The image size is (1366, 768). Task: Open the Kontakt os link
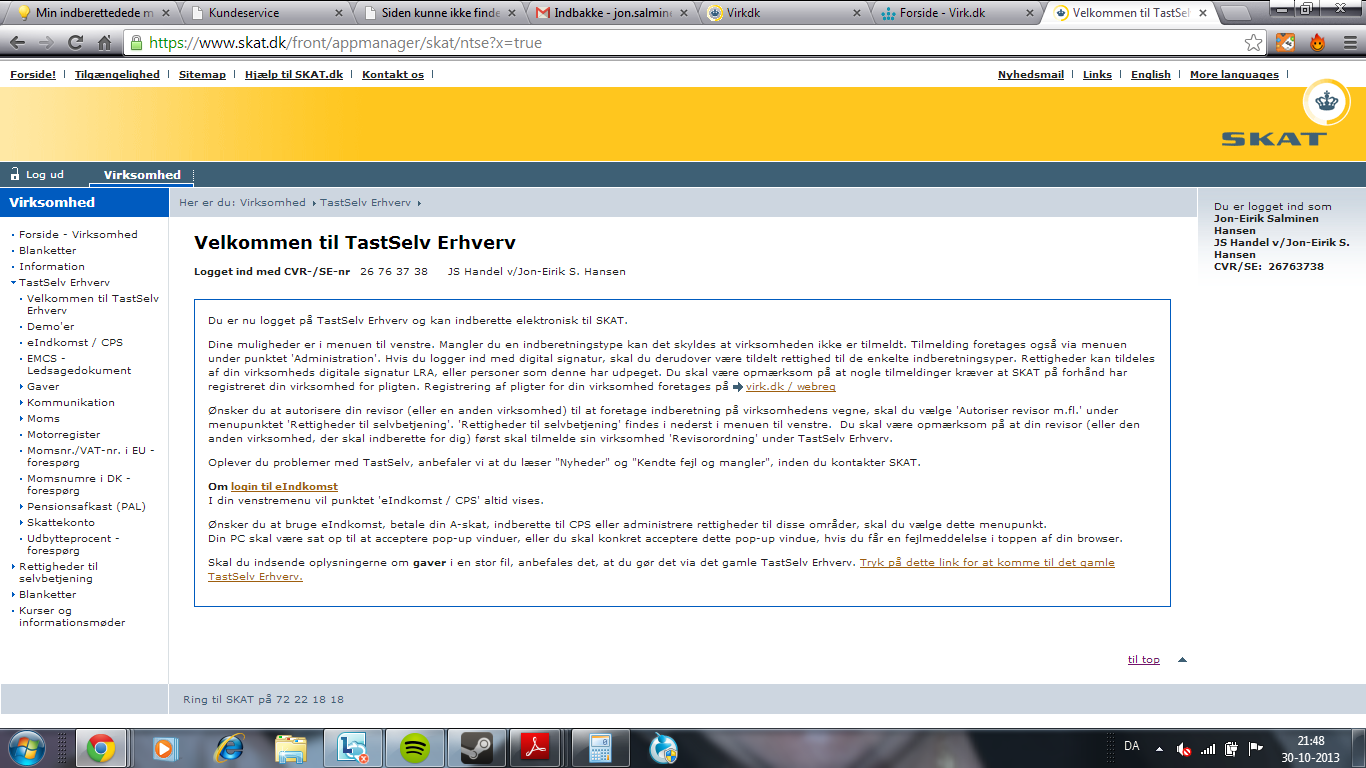pos(393,75)
